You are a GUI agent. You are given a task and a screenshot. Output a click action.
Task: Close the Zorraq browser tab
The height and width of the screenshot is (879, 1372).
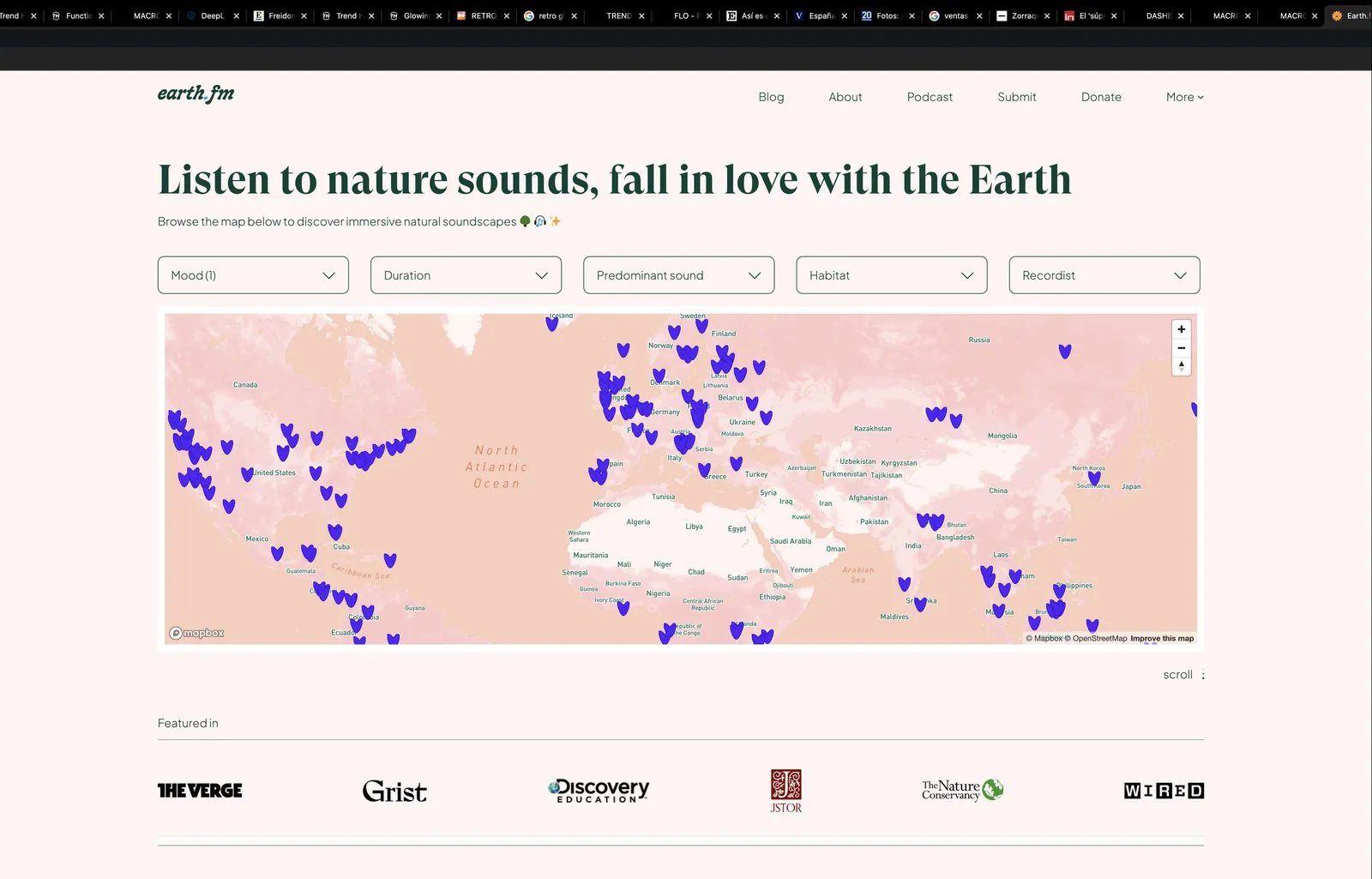(x=1047, y=15)
